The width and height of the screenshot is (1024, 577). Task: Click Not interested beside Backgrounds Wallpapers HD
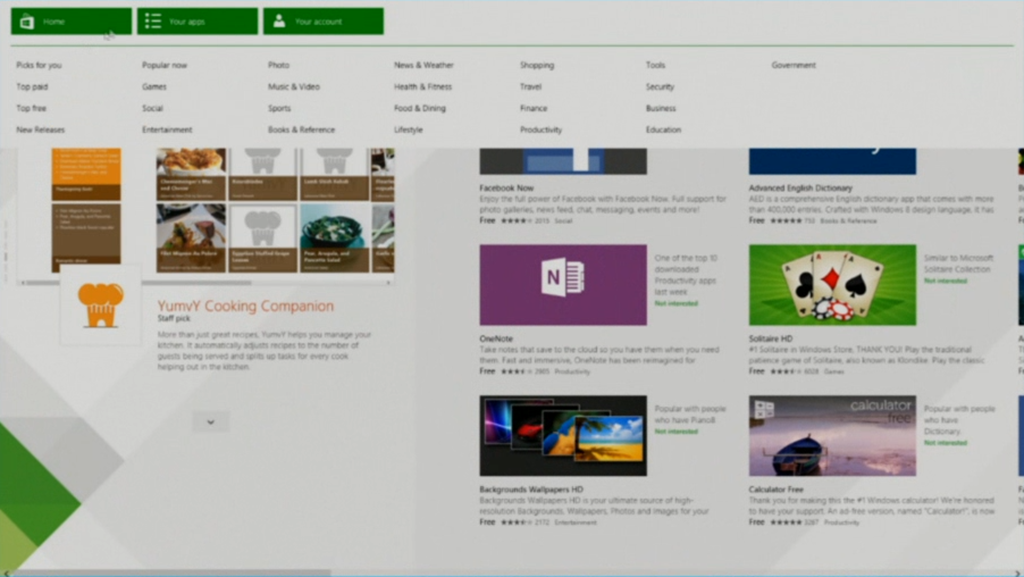pyautogui.click(x=676, y=431)
